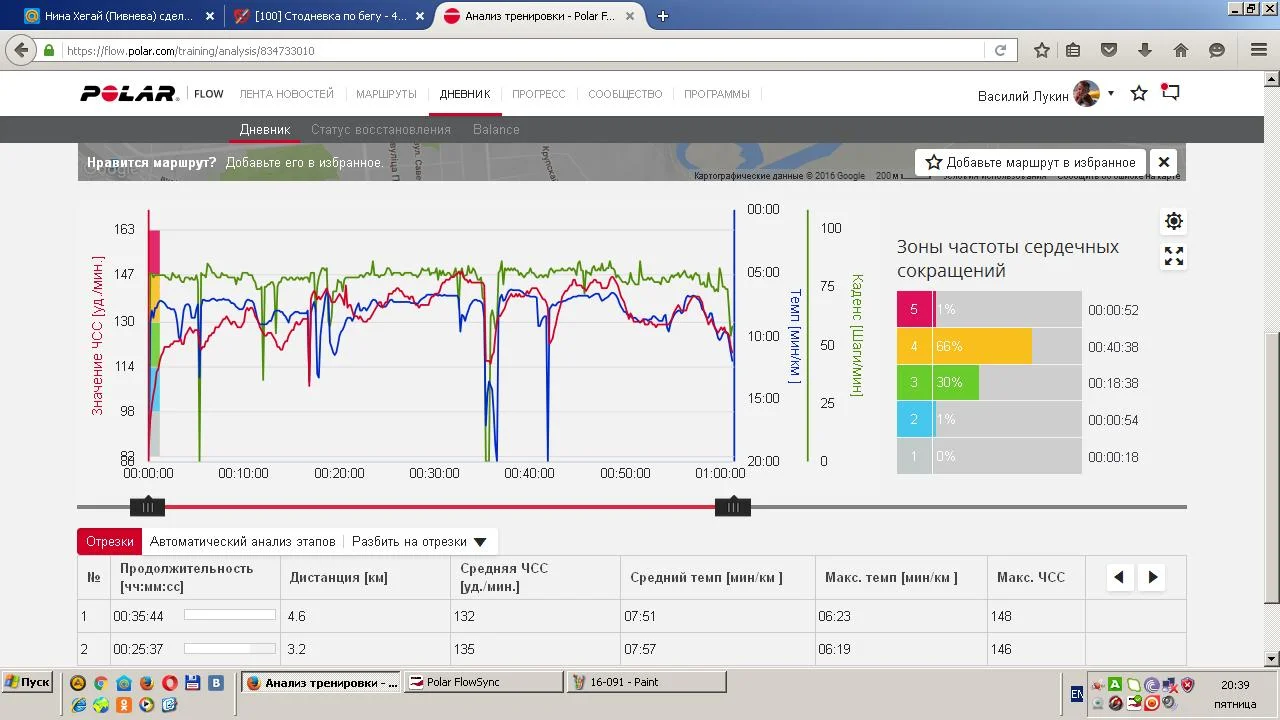1280x720 pixels.
Task: Open notifications flag icon in header
Action: coord(1171,93)
